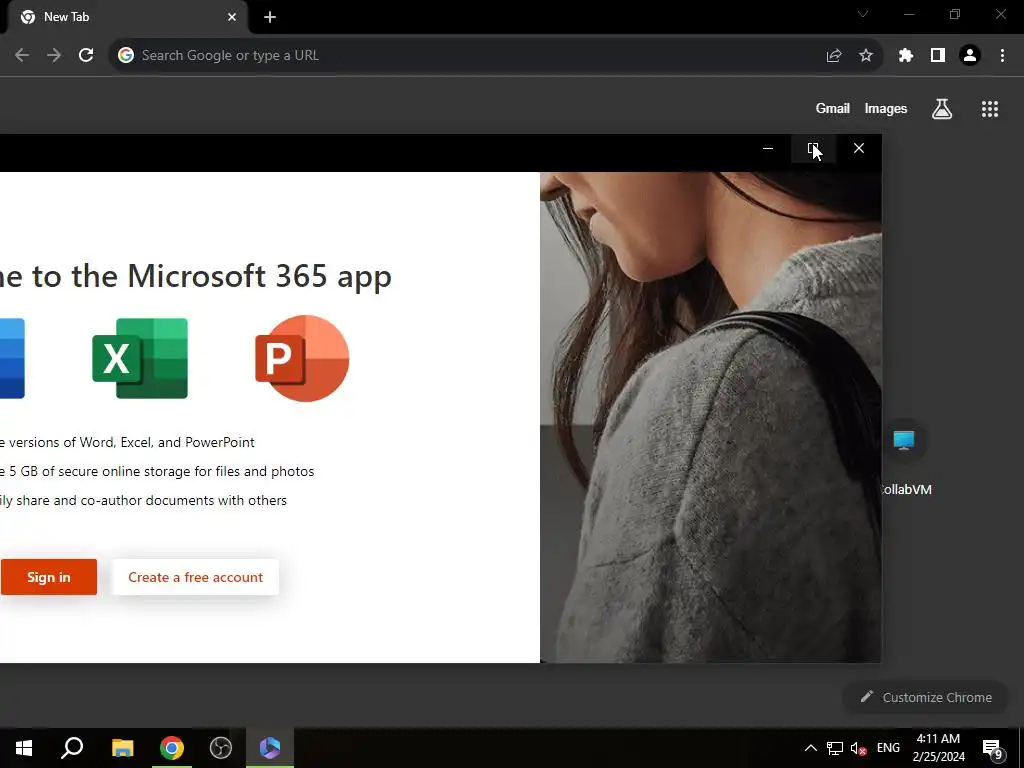
Task: Open Windows notification center
Action: [992, 748]
